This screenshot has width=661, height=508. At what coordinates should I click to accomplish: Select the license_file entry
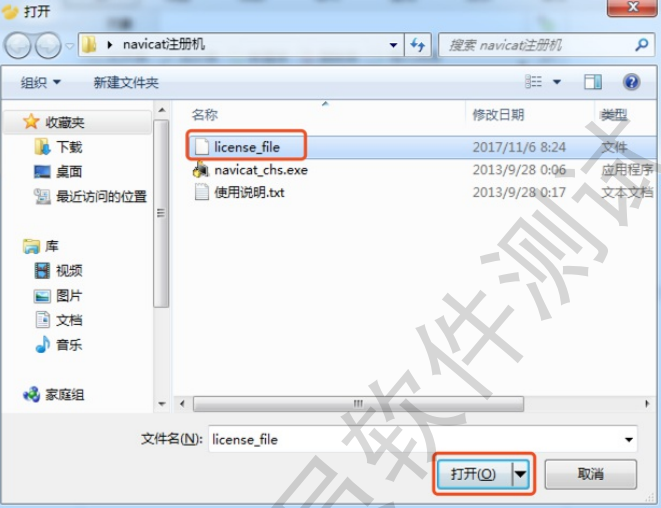tap(247, 147)
